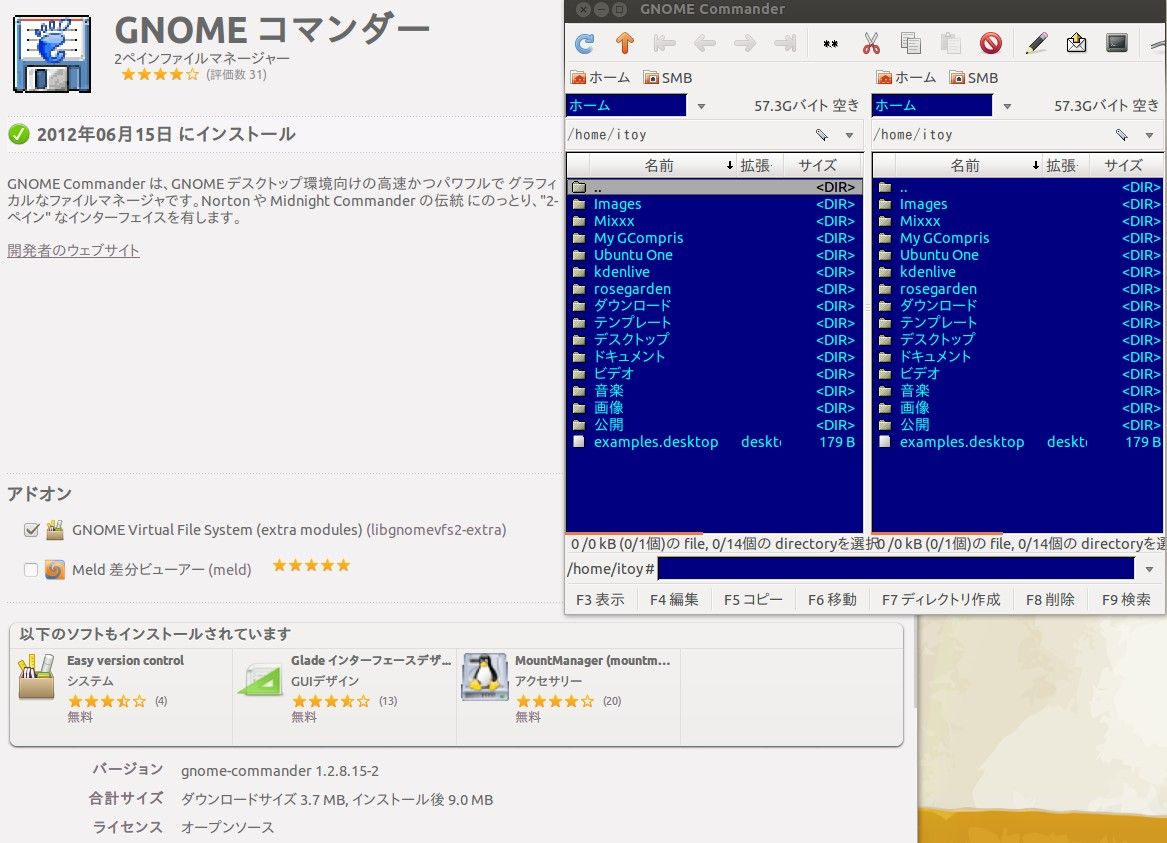The image size is (1167, 843).
Task: Click left pane SMB device button
Action: 668,77
